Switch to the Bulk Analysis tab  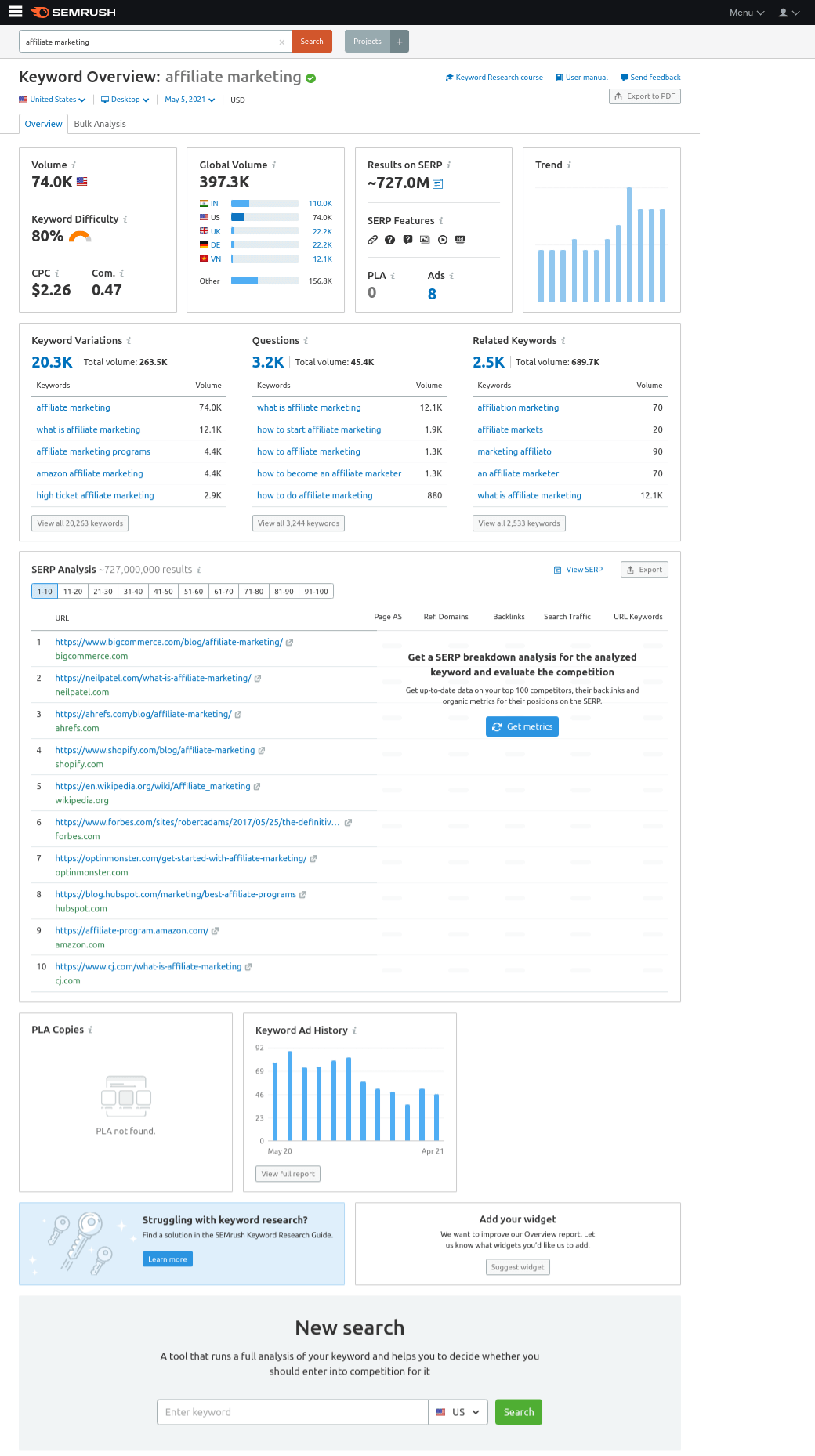point(100,124)
